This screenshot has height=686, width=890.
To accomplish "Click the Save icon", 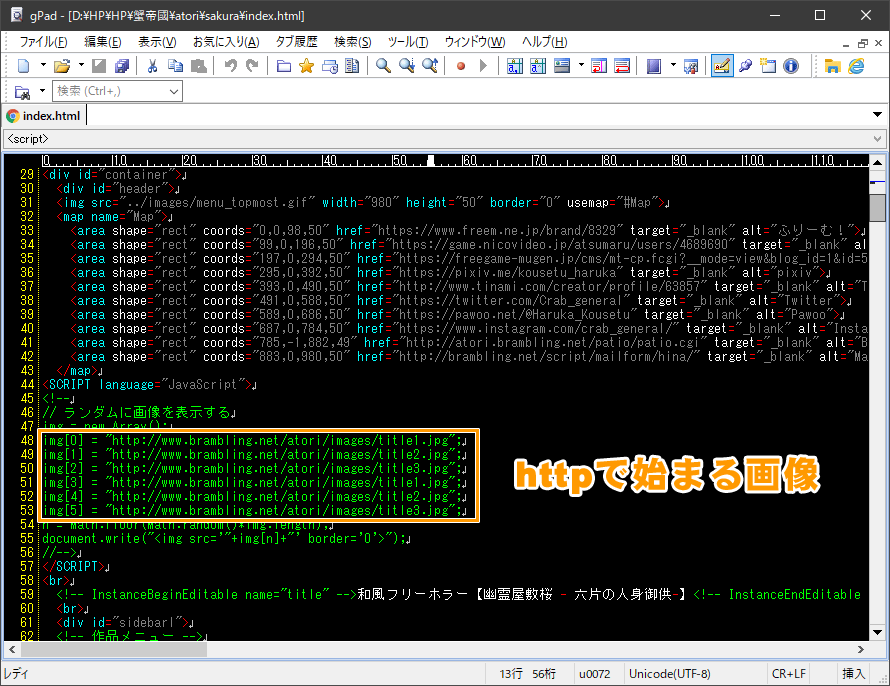I will coord(99,66).
